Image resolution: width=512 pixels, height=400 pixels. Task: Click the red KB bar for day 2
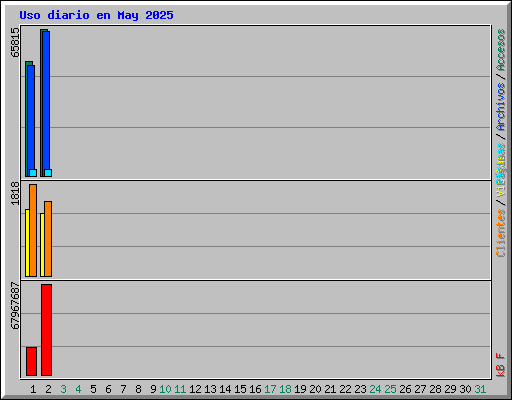tap(46, 330)
